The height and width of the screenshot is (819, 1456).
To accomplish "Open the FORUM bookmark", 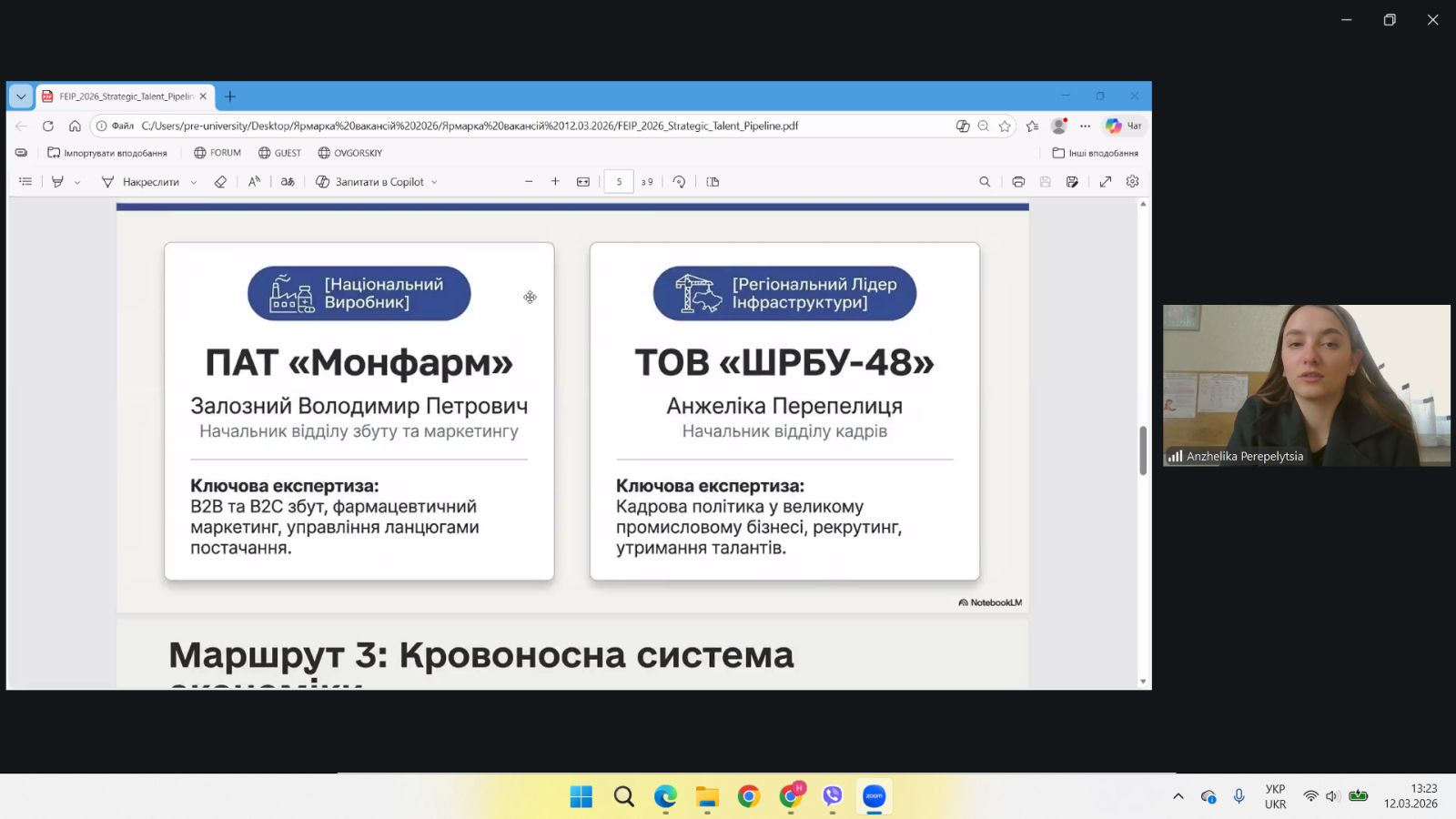I will pyautogui.click(x=217, y=153).
